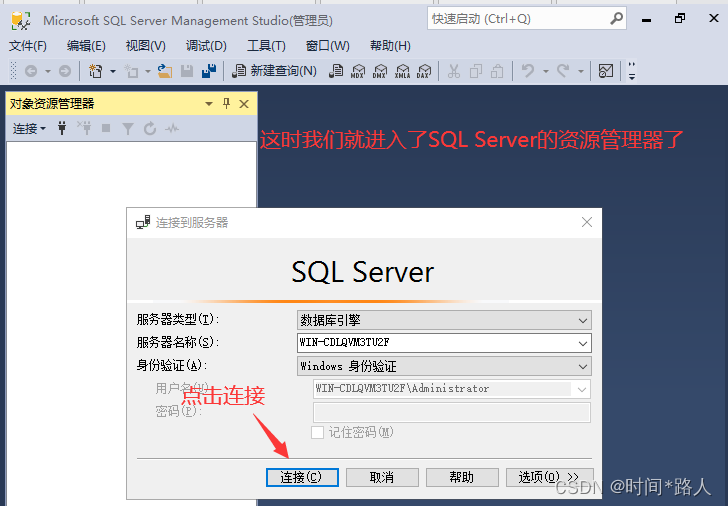Click the quick launch magnifier icon
This screenshot has height=506, width=728.
[616, 19]
